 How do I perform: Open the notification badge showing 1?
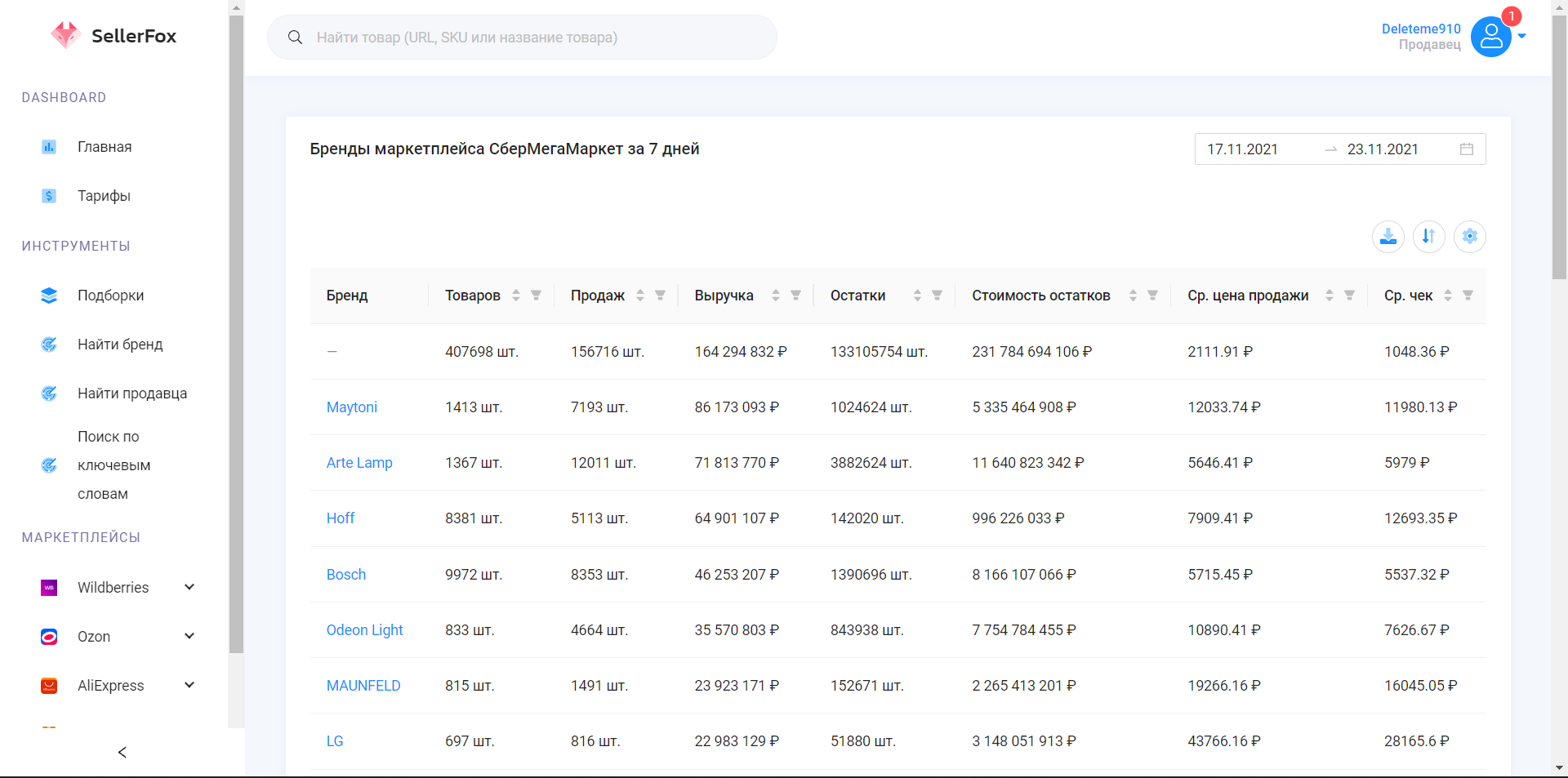click(1511, 16)
